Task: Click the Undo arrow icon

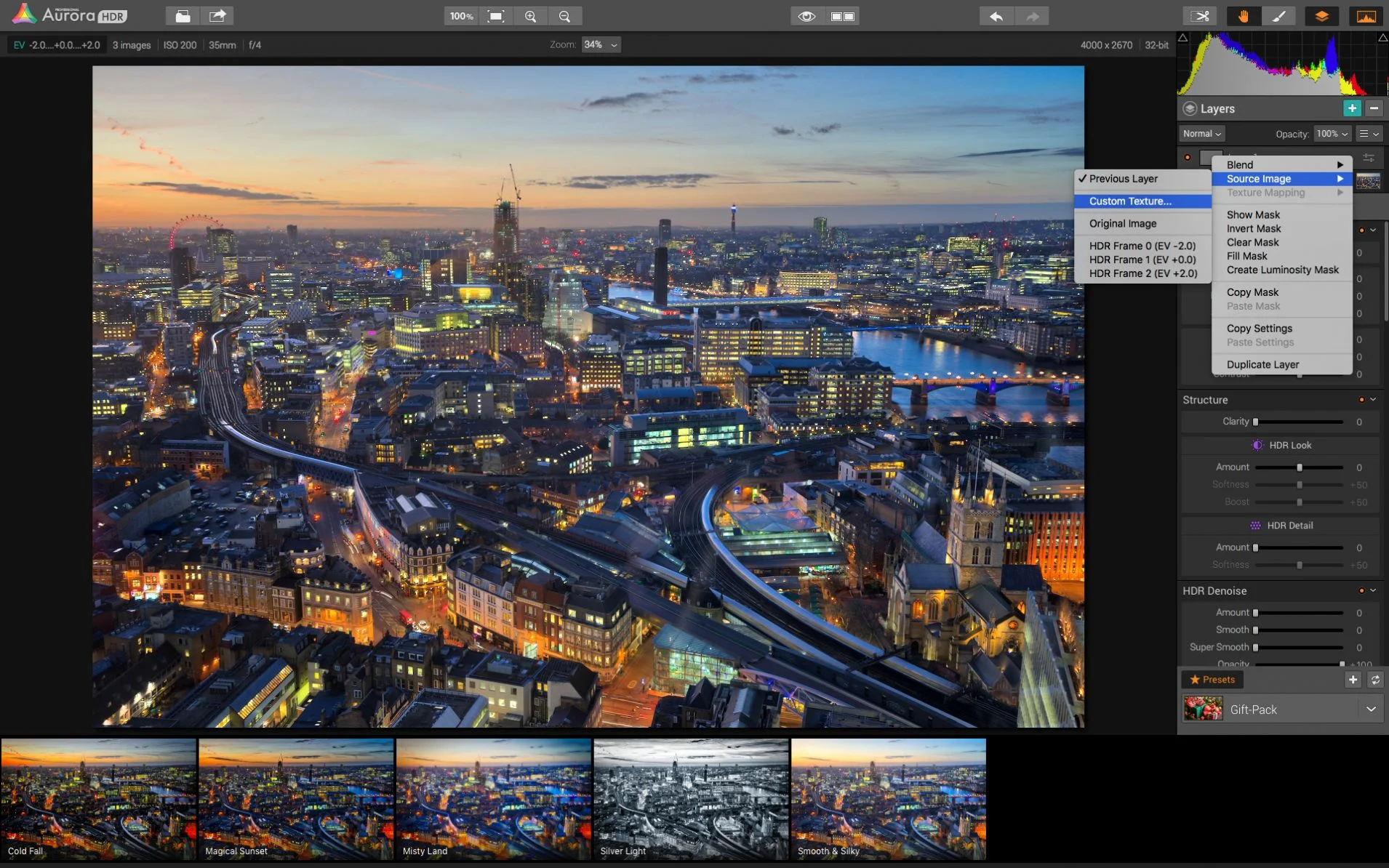Action: pos(997,16)
